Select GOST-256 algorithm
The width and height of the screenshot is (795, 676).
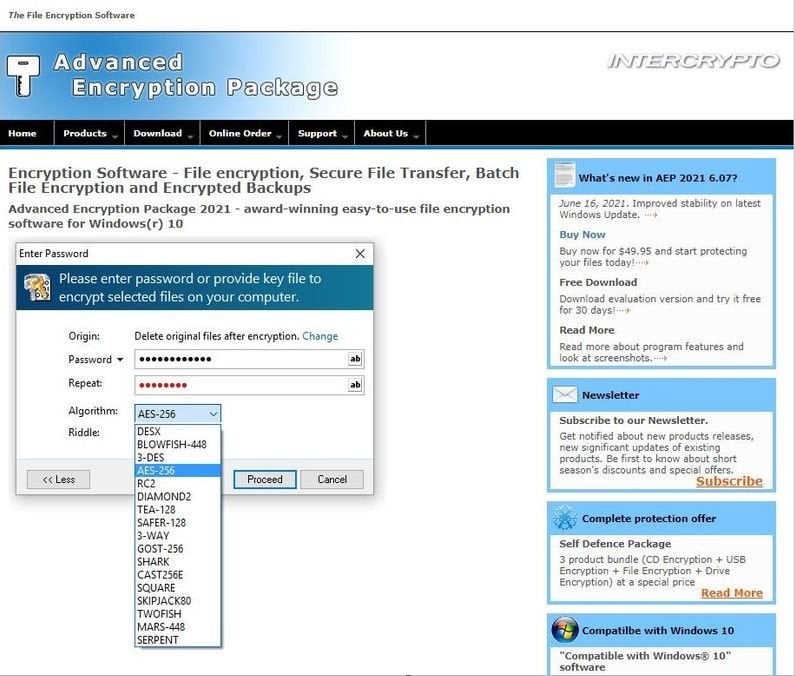[177, 549]
